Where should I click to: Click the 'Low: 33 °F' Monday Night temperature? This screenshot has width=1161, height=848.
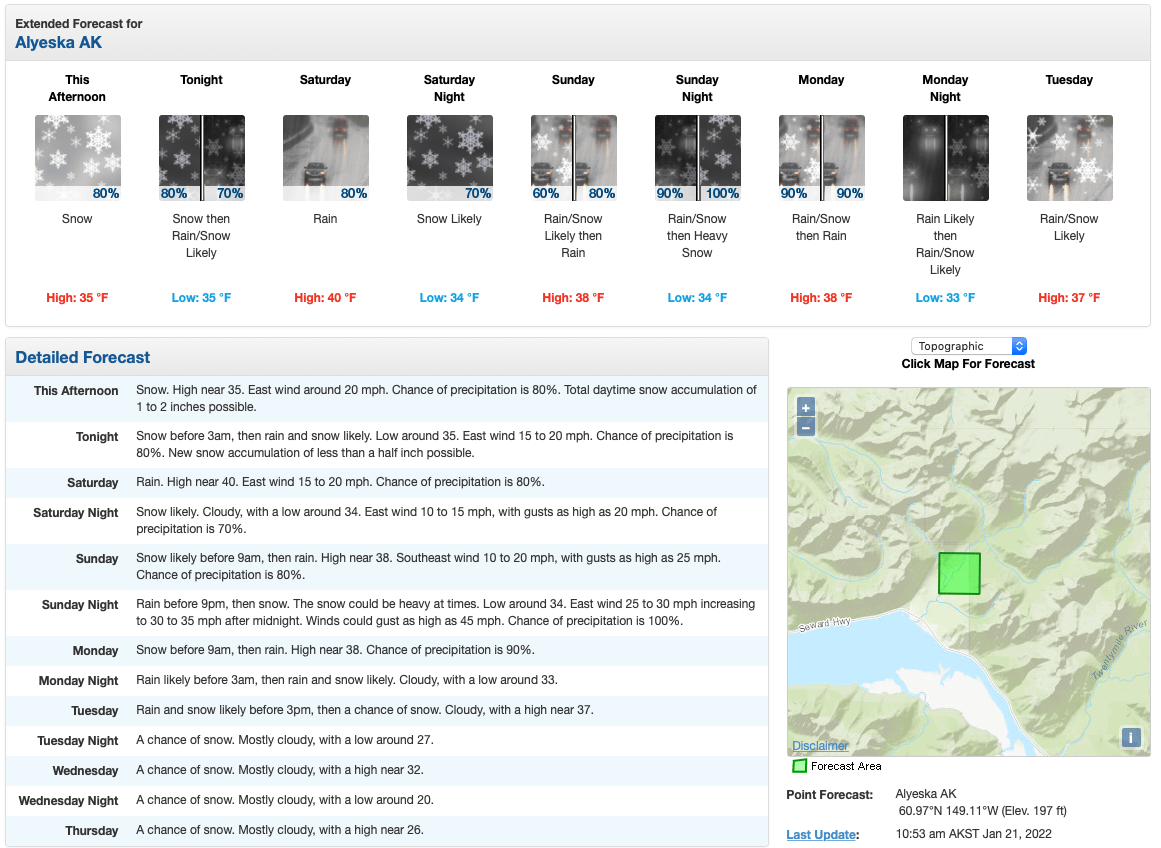[x=946, y=298]
